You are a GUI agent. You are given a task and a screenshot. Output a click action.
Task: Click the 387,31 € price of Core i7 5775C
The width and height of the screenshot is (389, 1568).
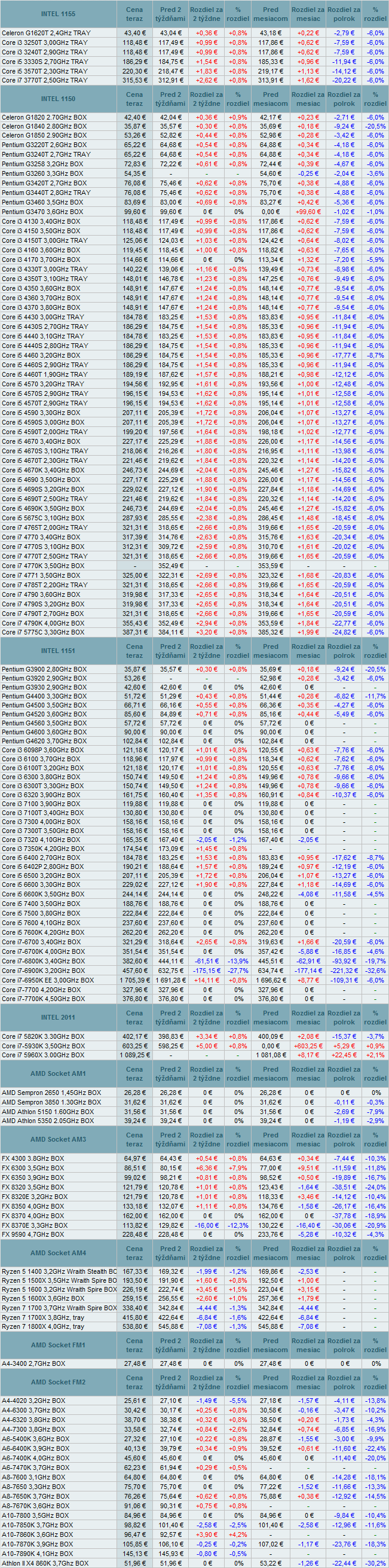click(134, 633)
